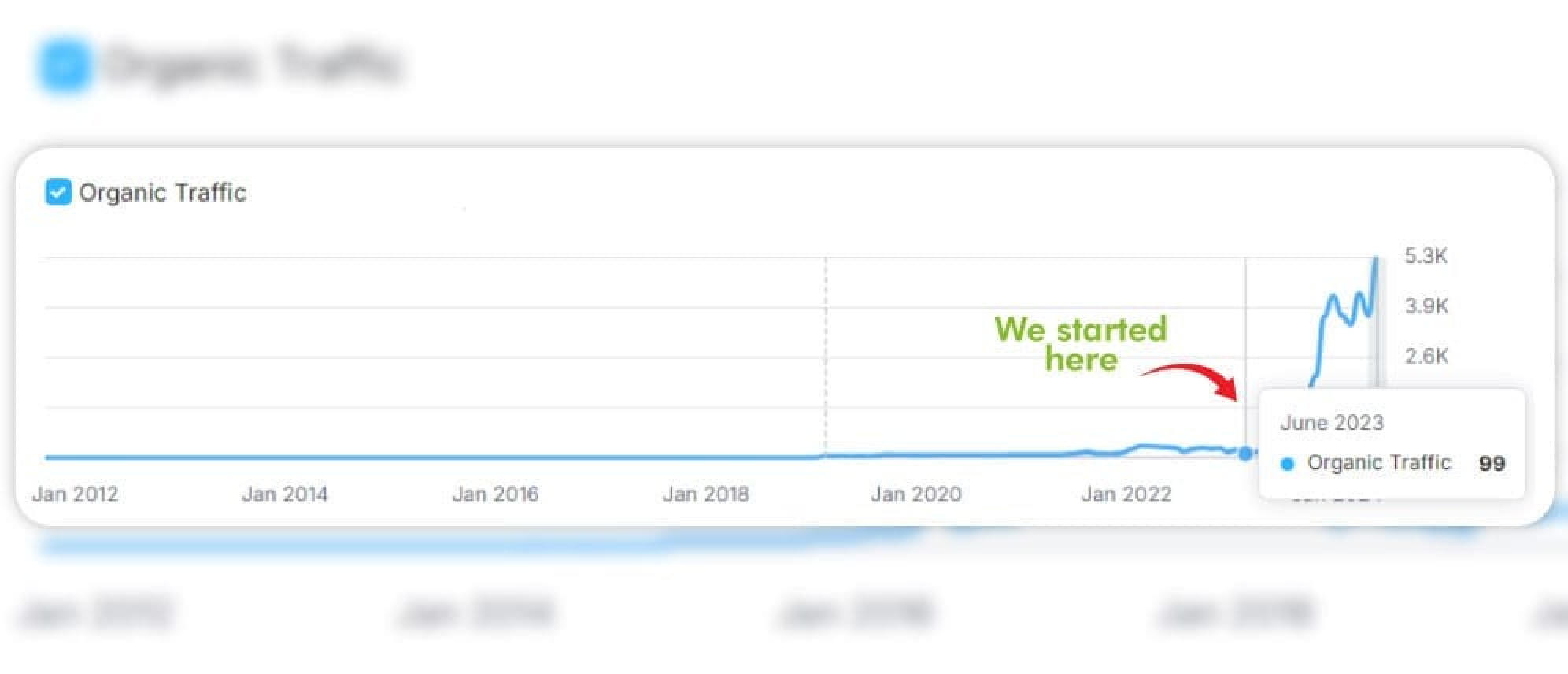The image size is (1568, 674).
Task: Click the "We started here" annotation text
Action: (x=1081, y=344)
